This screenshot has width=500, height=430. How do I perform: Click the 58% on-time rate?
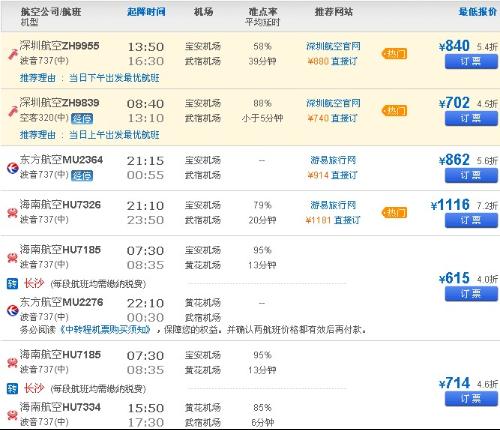point(262,46)
